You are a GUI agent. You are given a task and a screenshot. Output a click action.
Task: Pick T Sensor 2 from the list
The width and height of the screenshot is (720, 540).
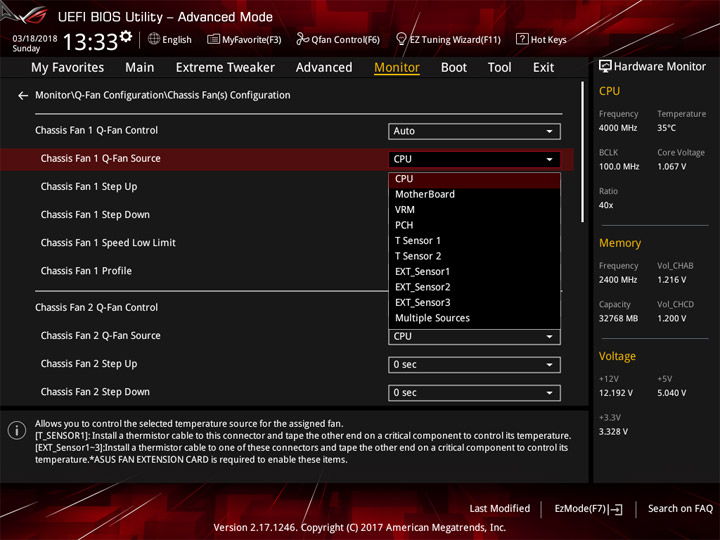coord(474,256)
